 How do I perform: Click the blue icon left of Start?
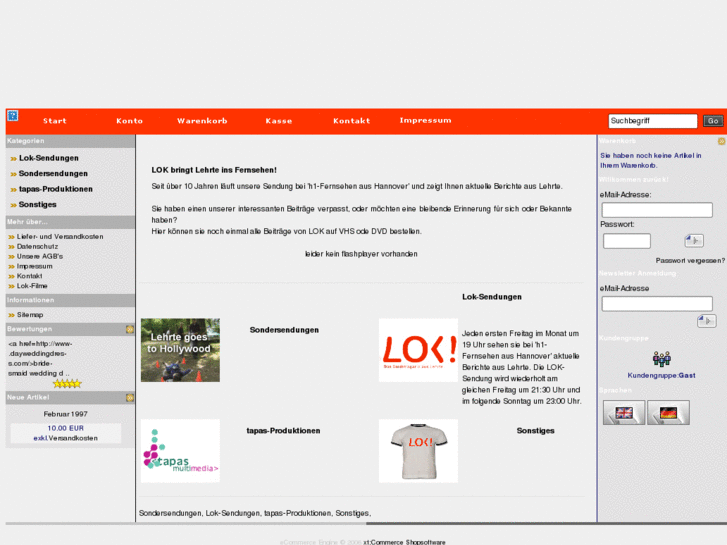click(x=13, y=115)
